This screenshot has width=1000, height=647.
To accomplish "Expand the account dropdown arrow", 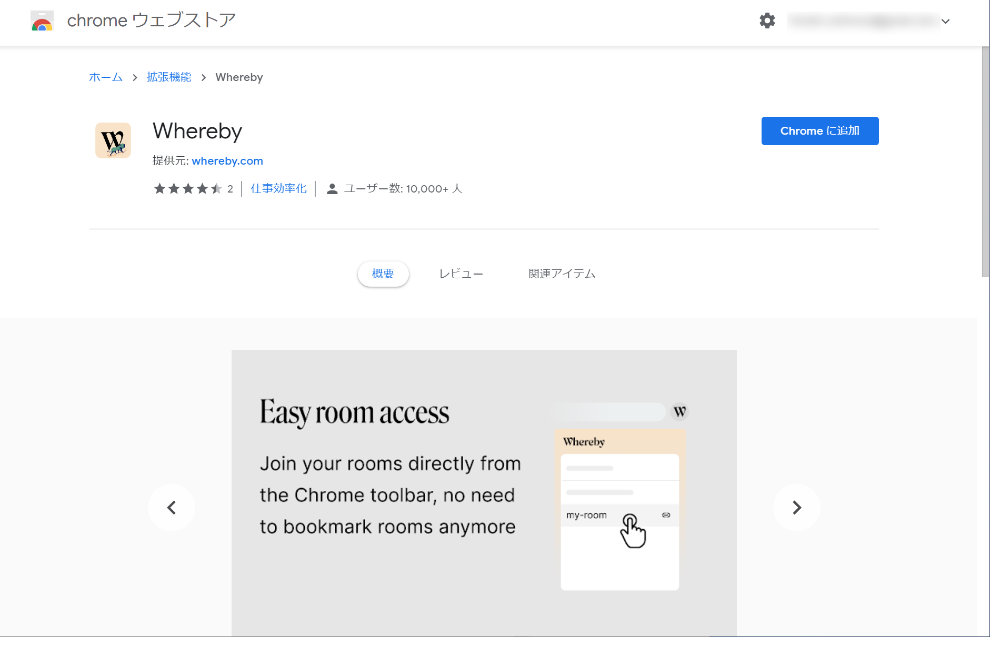I will point(945,22).
